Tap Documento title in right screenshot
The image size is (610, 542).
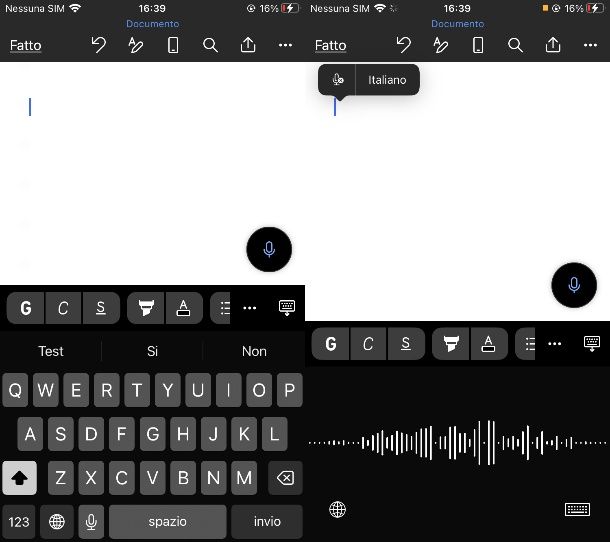458,24
